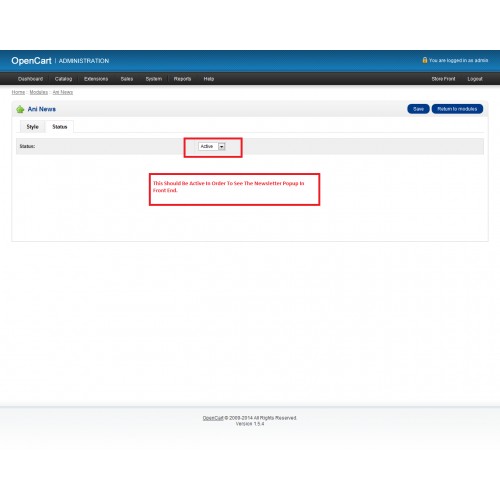The width and height of the screenshot is (500, 500).
Task: Click the green Ani News module icon
Action: tap(20, 109)
